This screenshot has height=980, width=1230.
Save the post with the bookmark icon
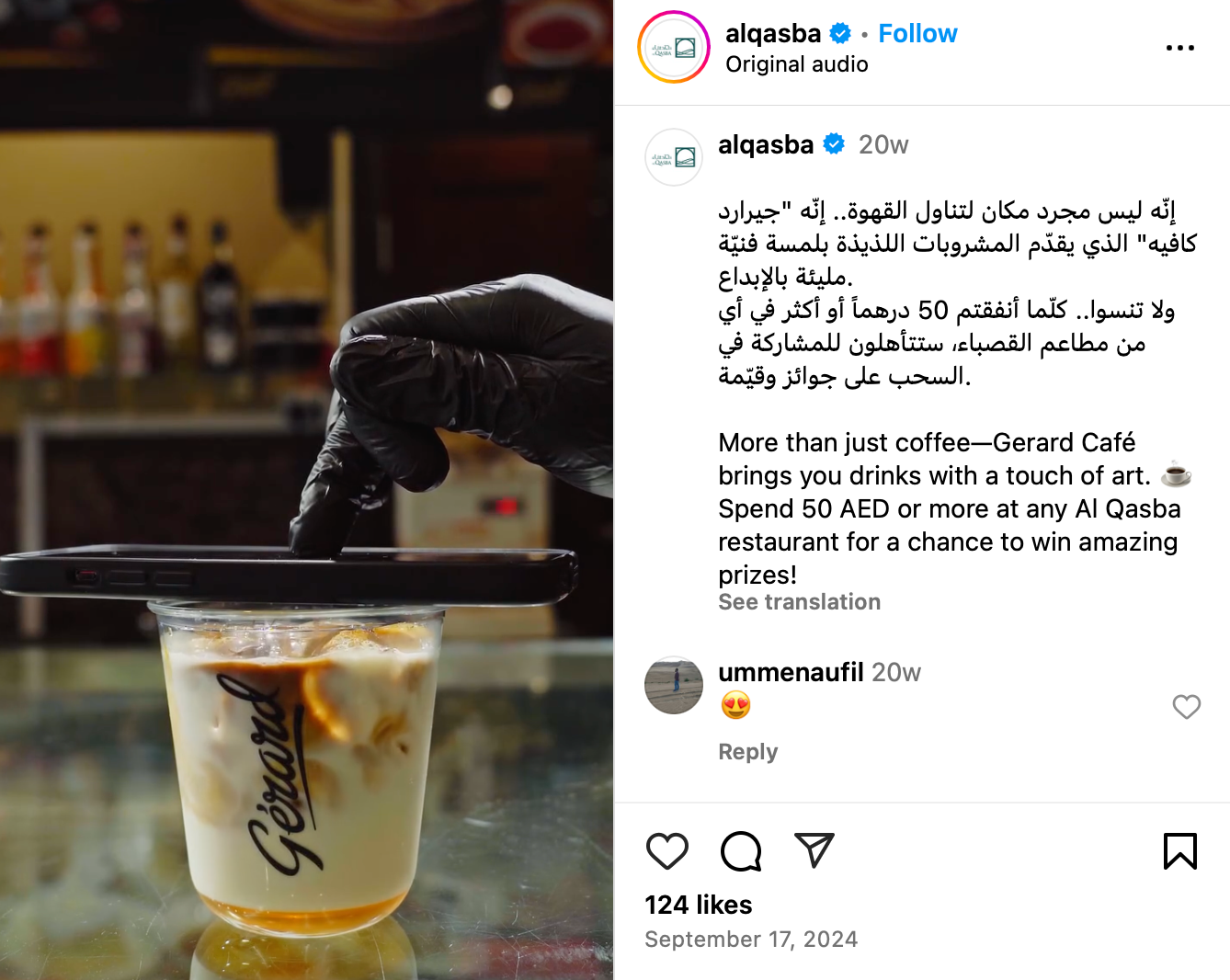(x=1180, y=851)
